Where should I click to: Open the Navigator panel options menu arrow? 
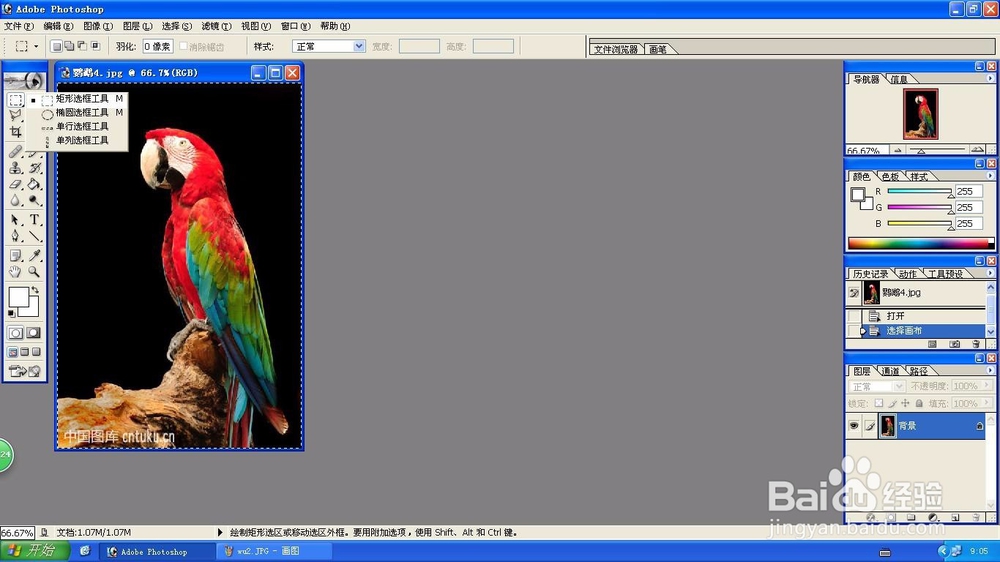click(x=990, y=78)
